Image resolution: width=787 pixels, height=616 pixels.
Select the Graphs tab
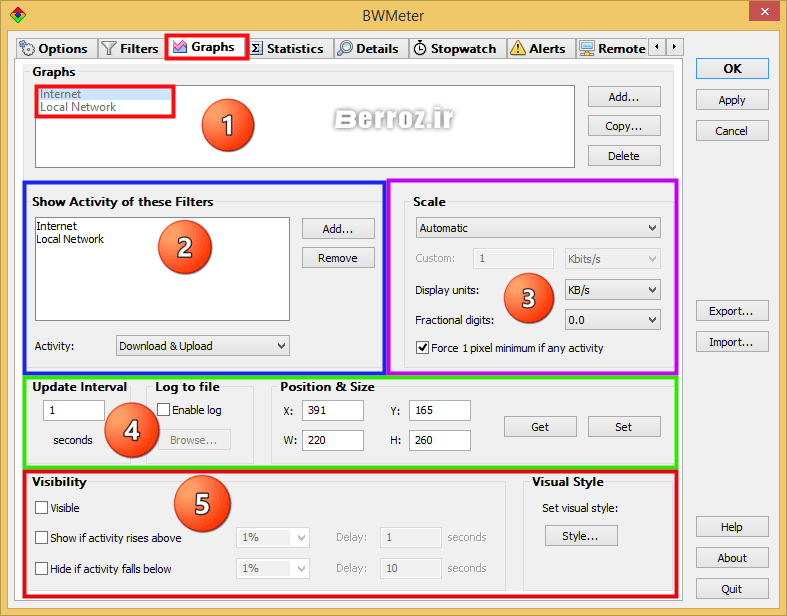(205, 47)
